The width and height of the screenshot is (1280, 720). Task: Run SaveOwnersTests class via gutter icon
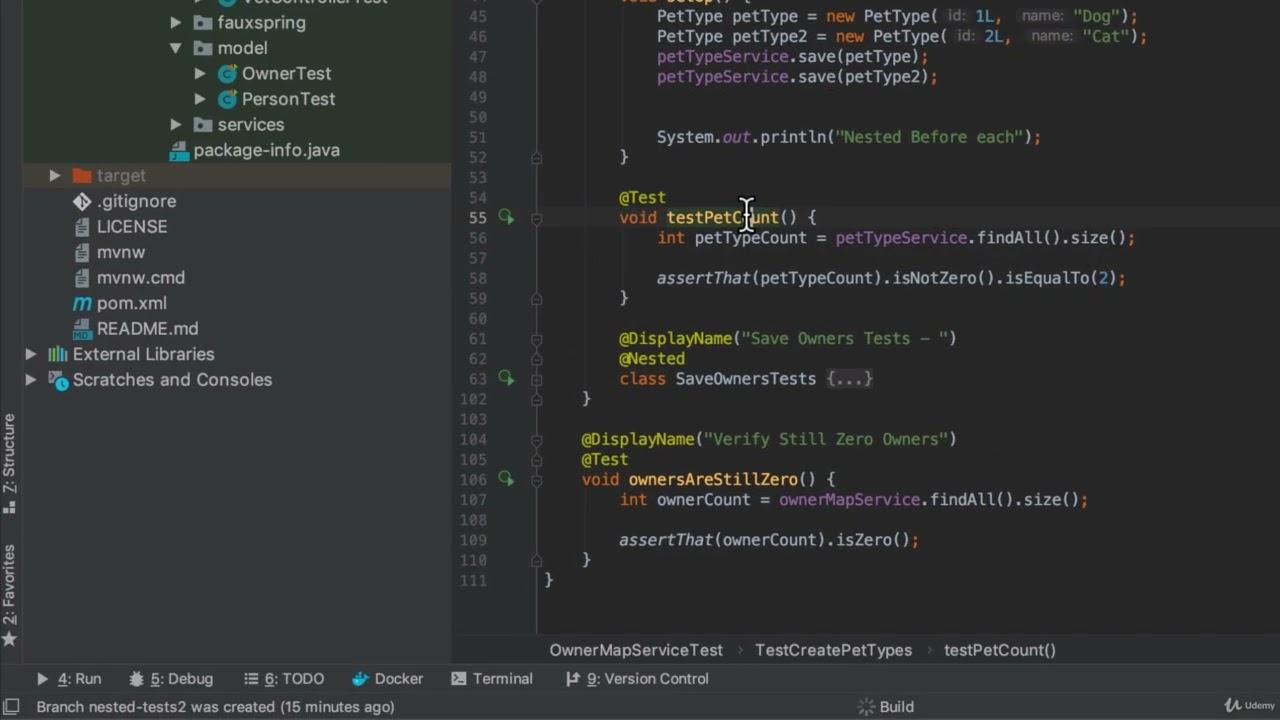point(506,378)
